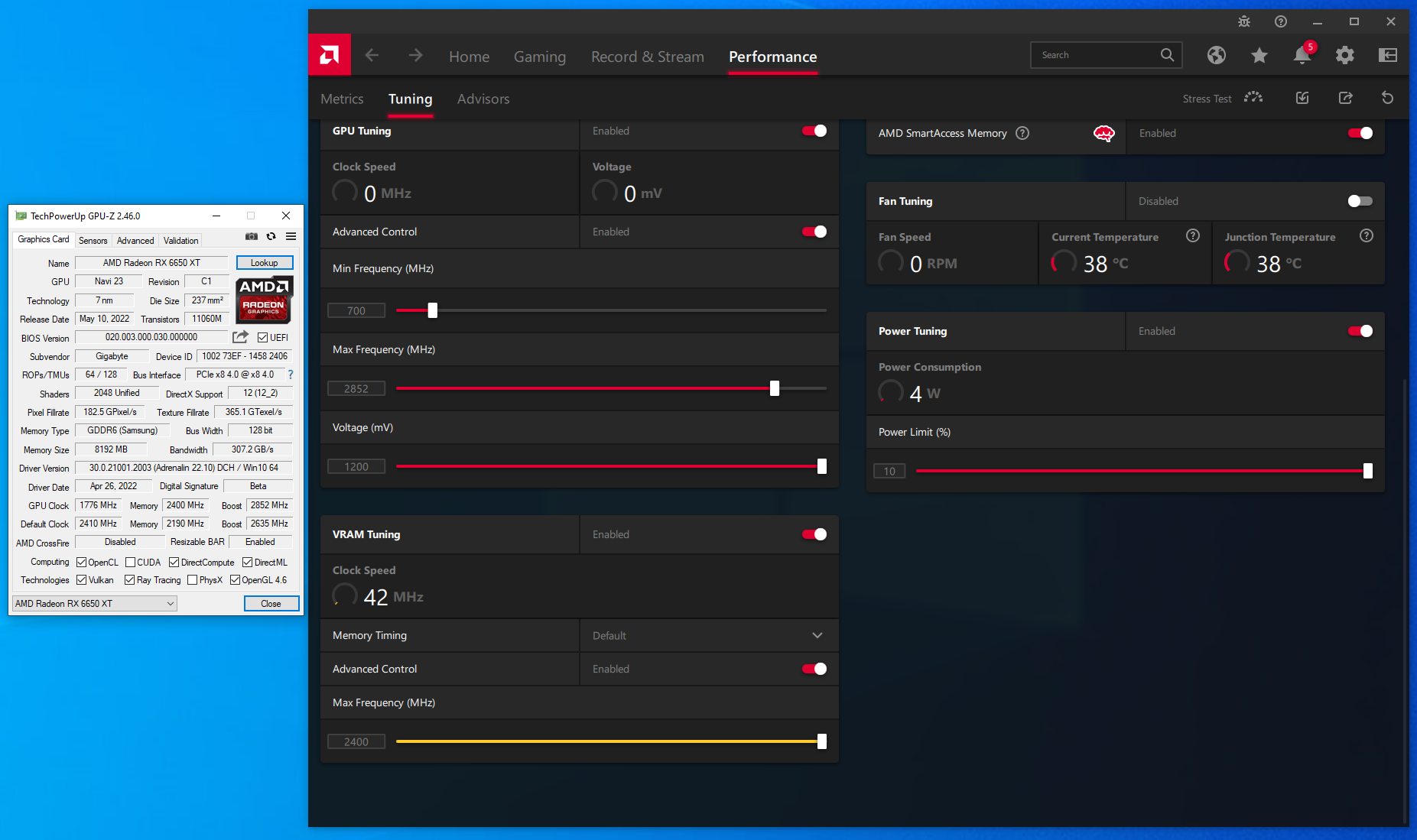Switch to the Advisors subtab
This screenshot has width=1417, height=840.
(483, 99)
